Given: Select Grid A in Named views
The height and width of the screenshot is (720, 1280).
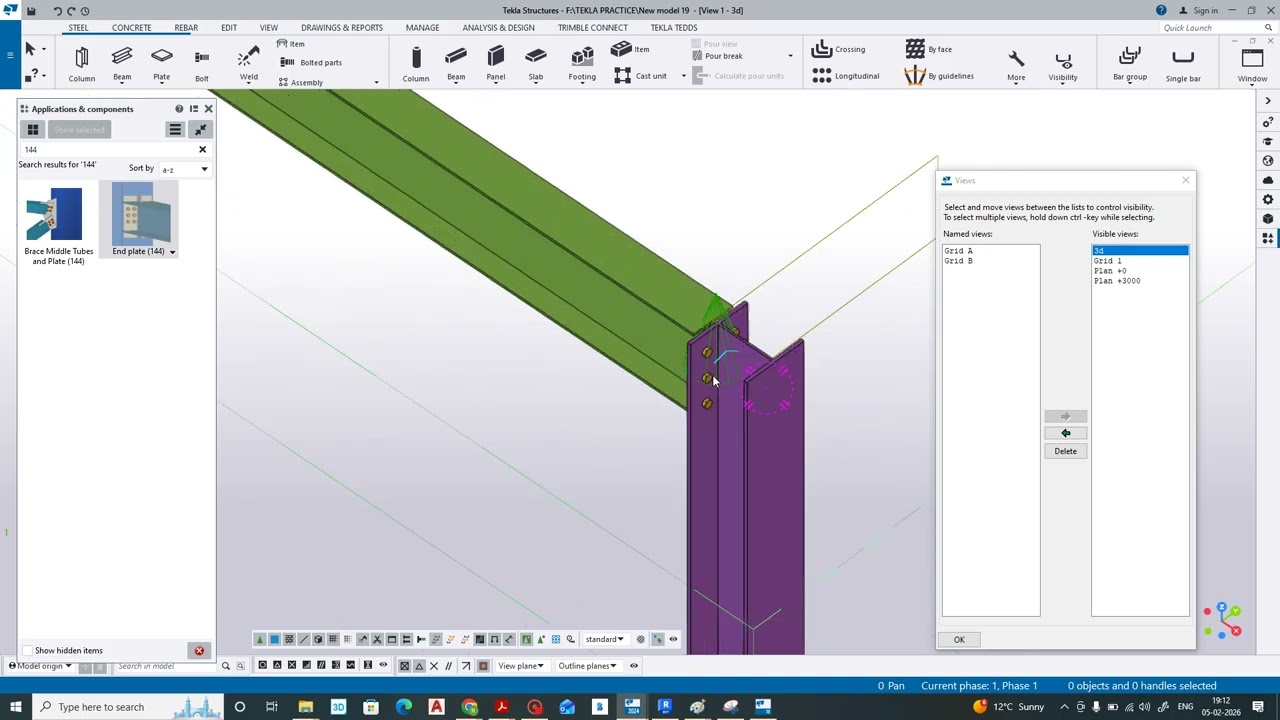Looking at the screenshot, I should (958, 251).
